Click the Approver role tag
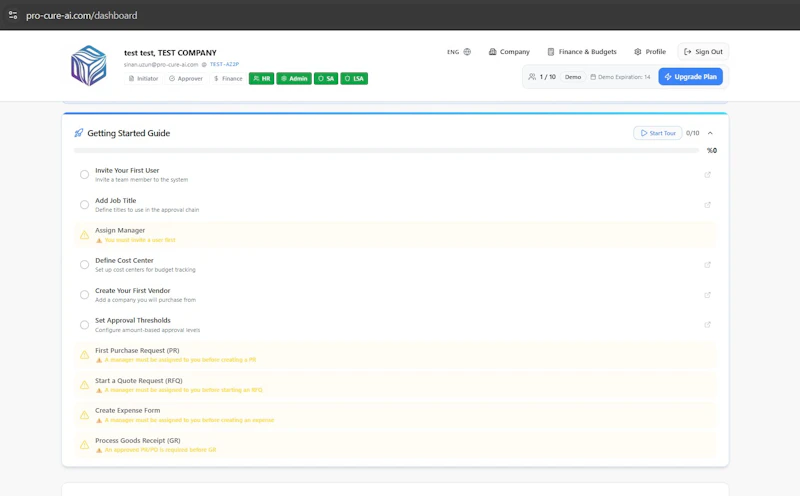The image size is (800, 496). click(x=186, y=79)
